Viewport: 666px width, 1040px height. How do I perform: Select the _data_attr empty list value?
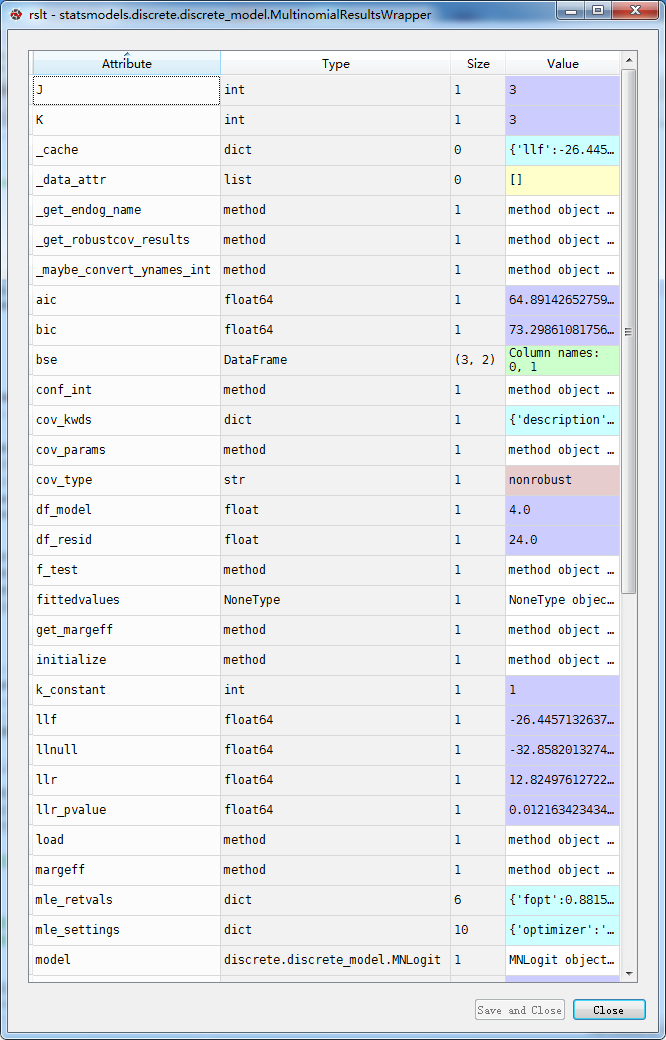(562, 180)
